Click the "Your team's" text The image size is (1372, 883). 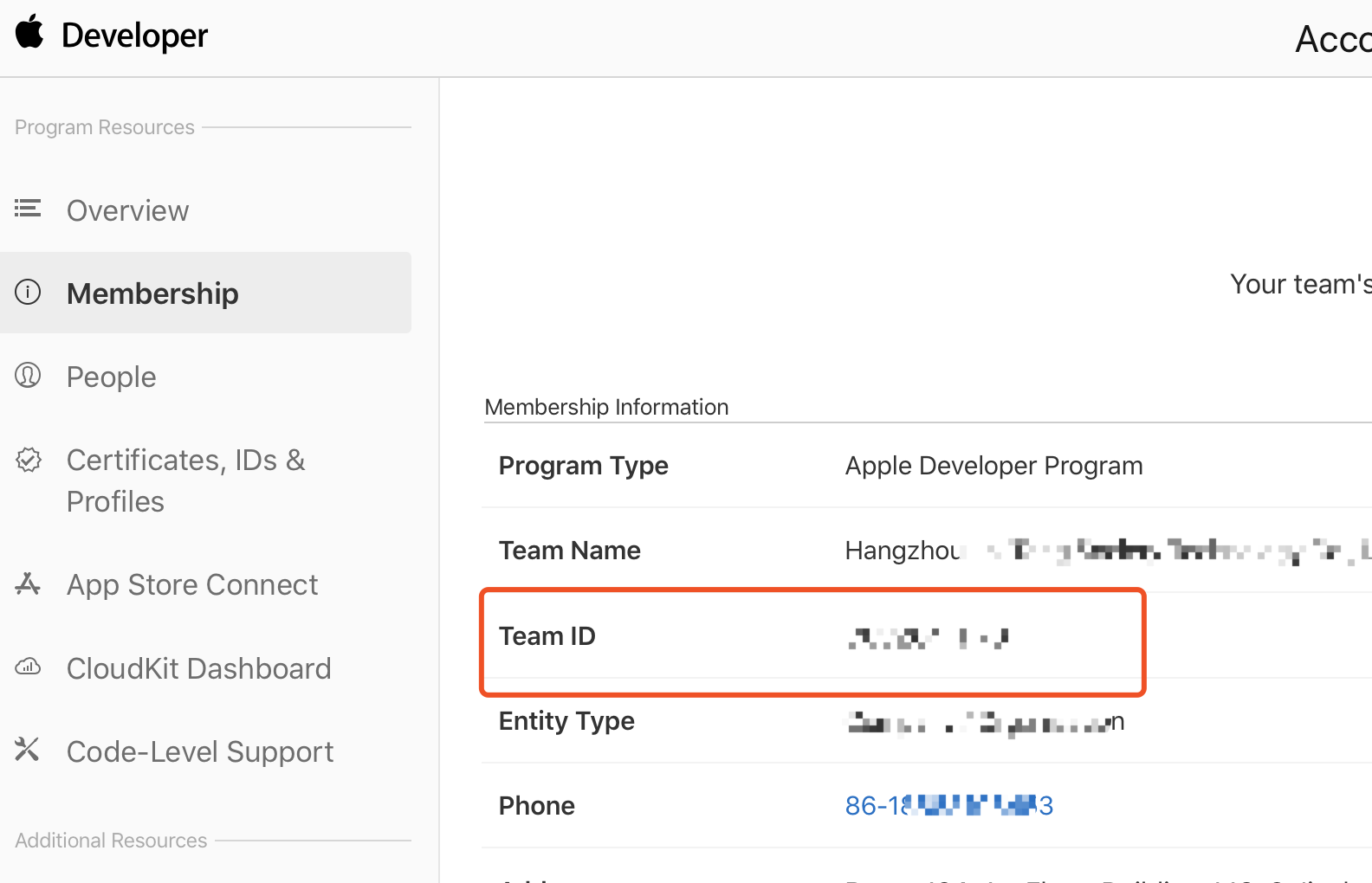coord(1301,284)
